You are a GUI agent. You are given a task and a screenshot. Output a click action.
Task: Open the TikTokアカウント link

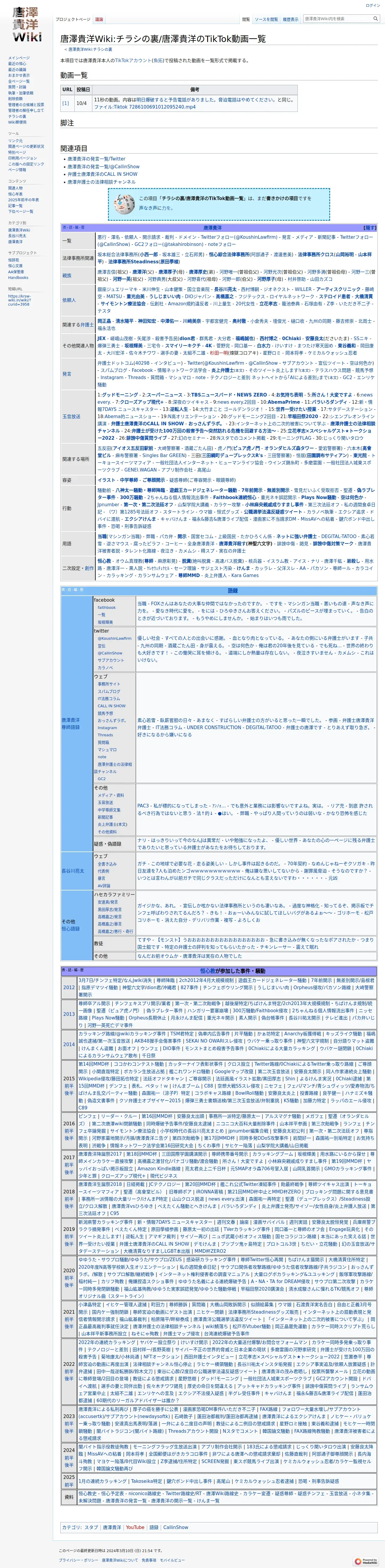pyautogui.click(x=134, y=61)
